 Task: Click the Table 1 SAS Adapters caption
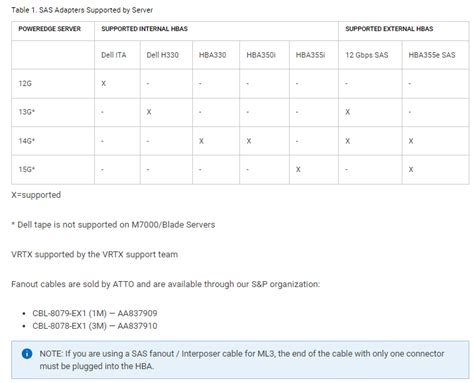[82, 10]
